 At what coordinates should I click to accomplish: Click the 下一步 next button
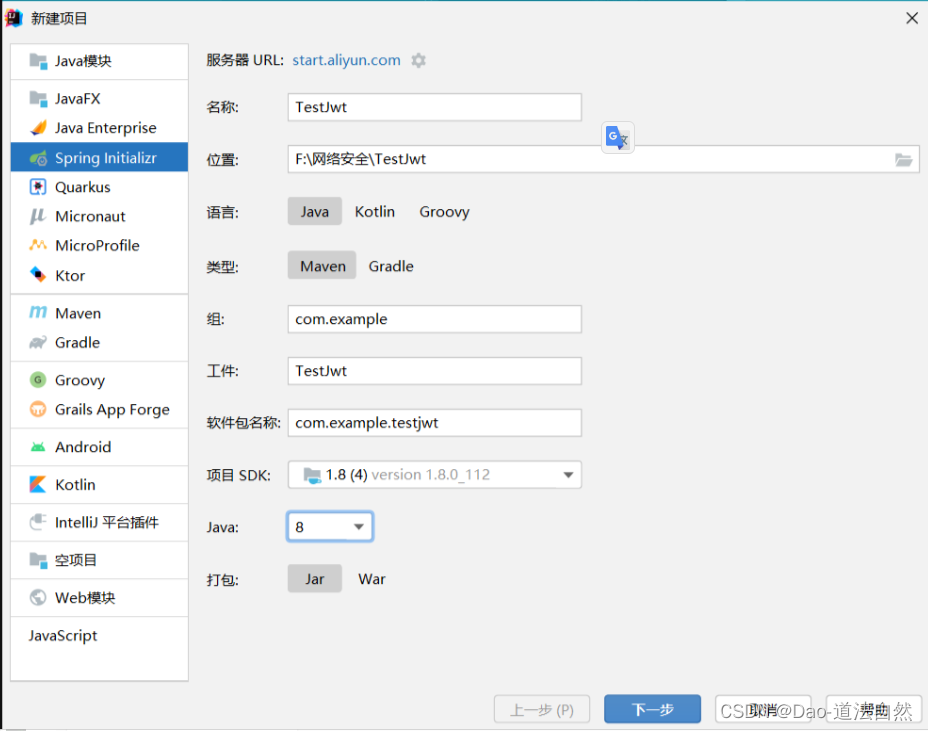[x=652, y=709]
